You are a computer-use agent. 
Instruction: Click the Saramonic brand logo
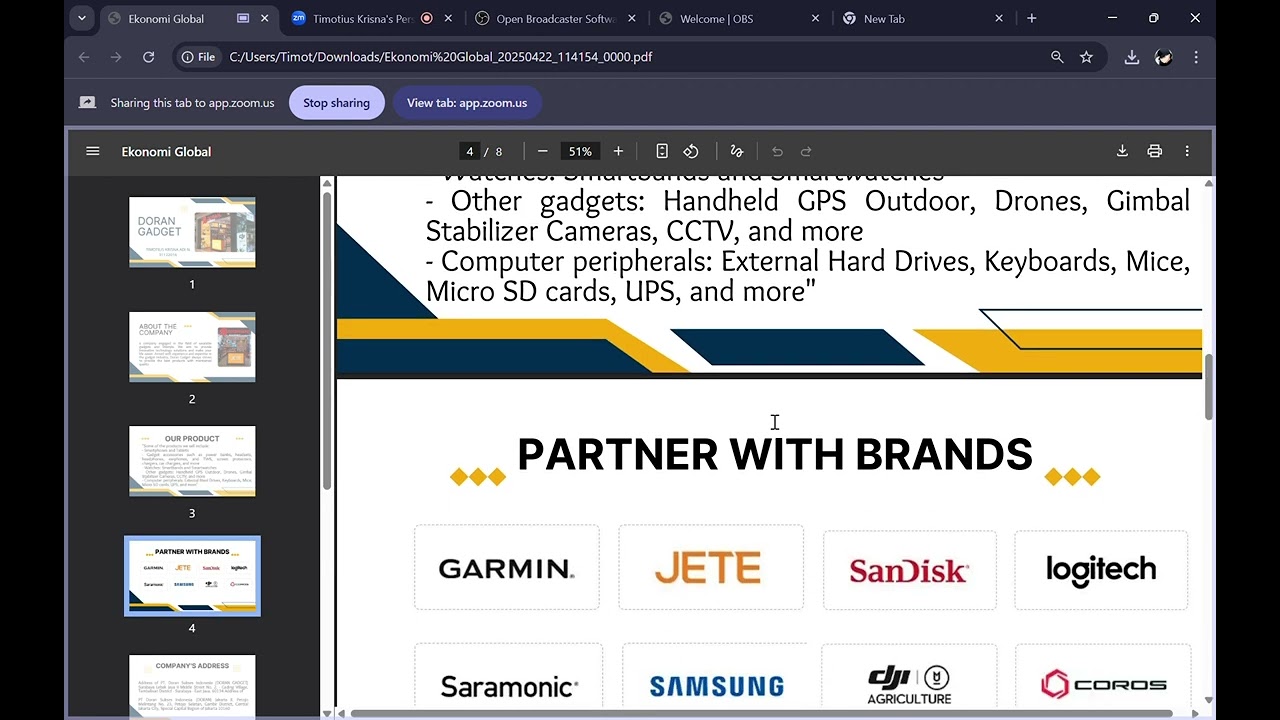click(509, 687)
